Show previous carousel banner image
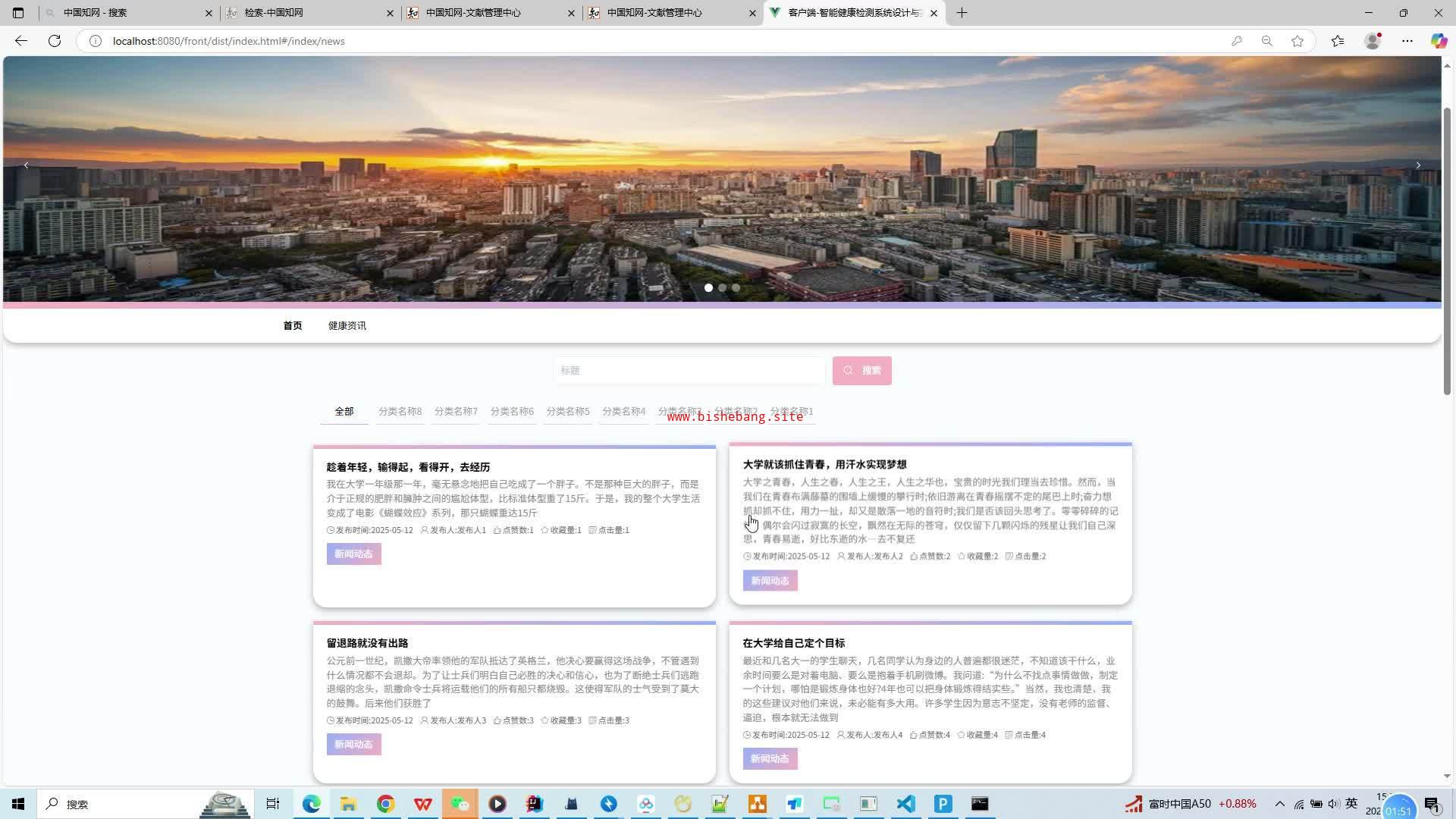Screen dimensions: 1456x819 pos(27,165)
